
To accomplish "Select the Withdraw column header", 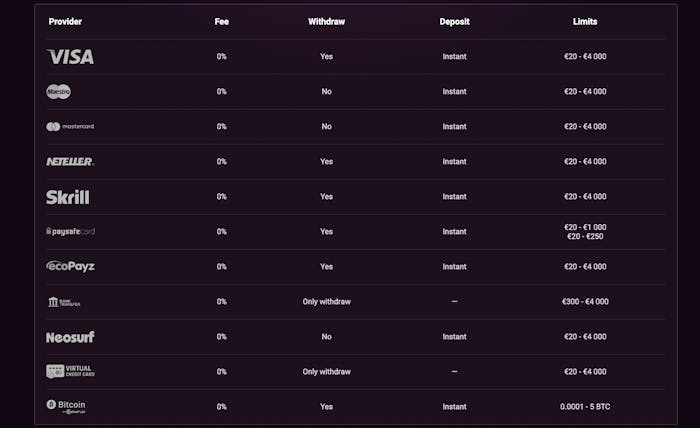I will [327, 21].
